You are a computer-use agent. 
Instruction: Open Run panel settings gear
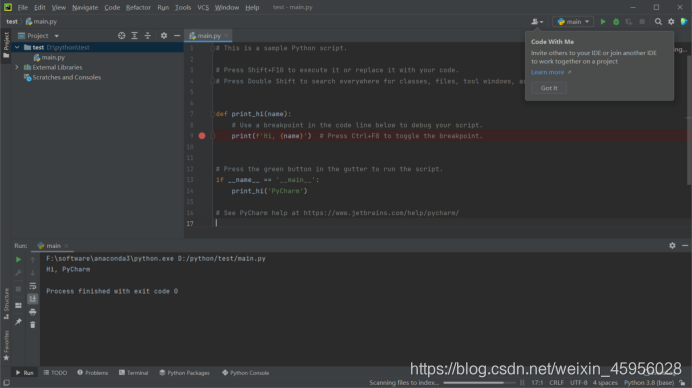click(672, 245)
